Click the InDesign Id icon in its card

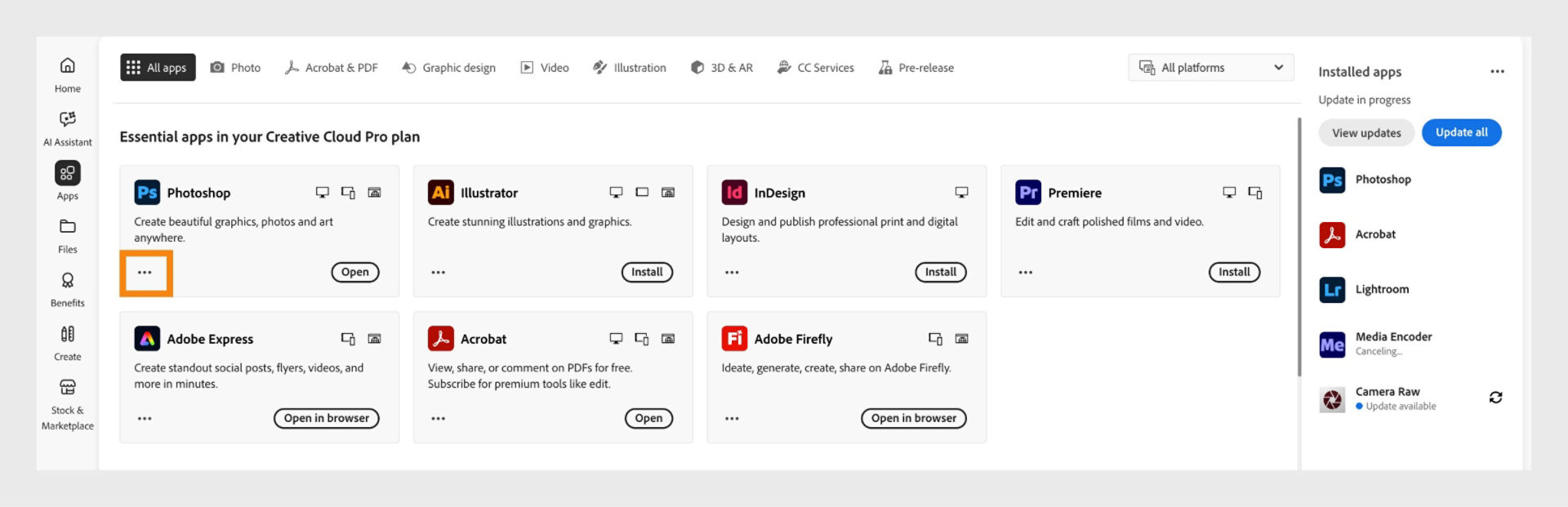click(x=734, y=193)
